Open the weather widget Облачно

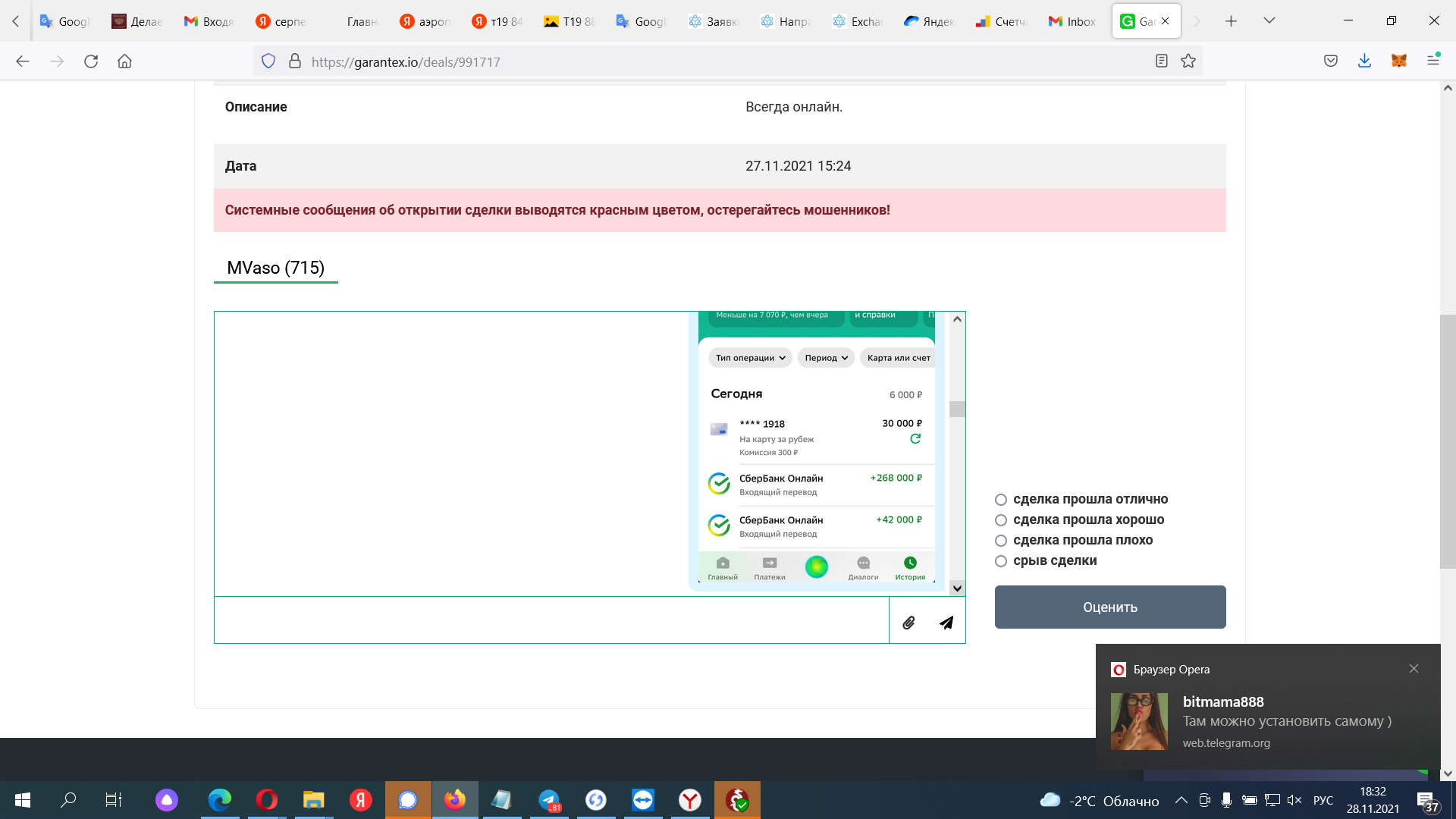tap(1100, 801)
